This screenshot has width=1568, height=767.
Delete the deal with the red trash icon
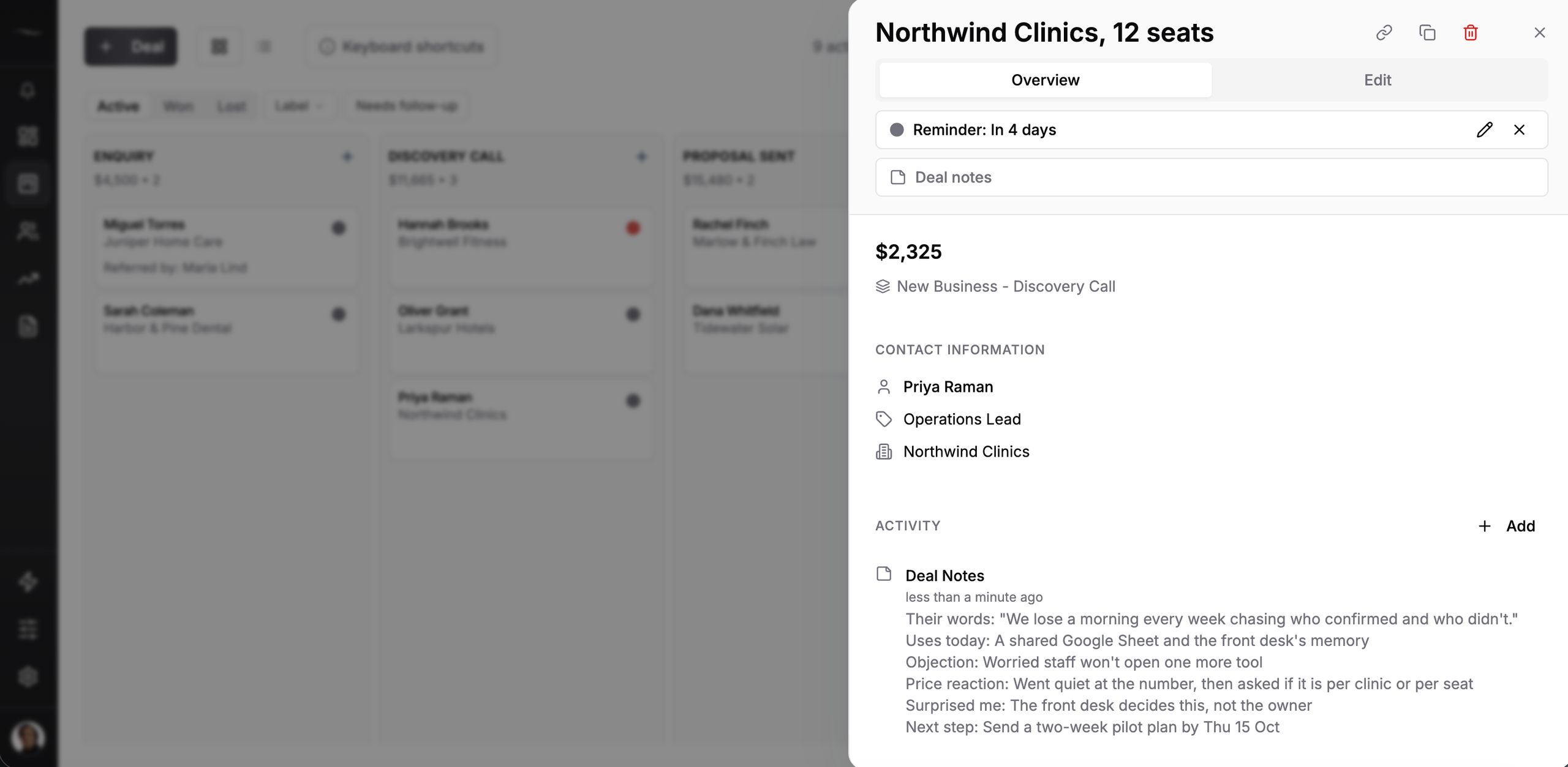point(1471,32)
